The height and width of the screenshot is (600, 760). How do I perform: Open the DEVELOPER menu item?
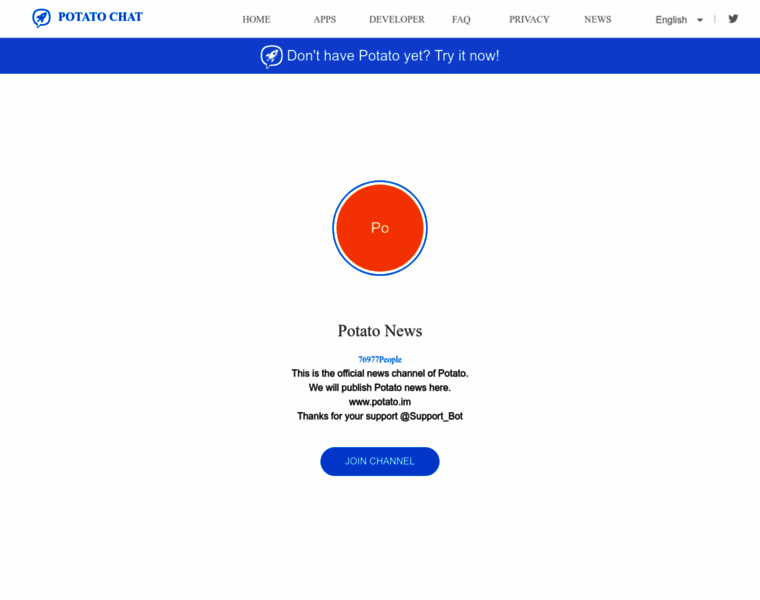[397, 19]
